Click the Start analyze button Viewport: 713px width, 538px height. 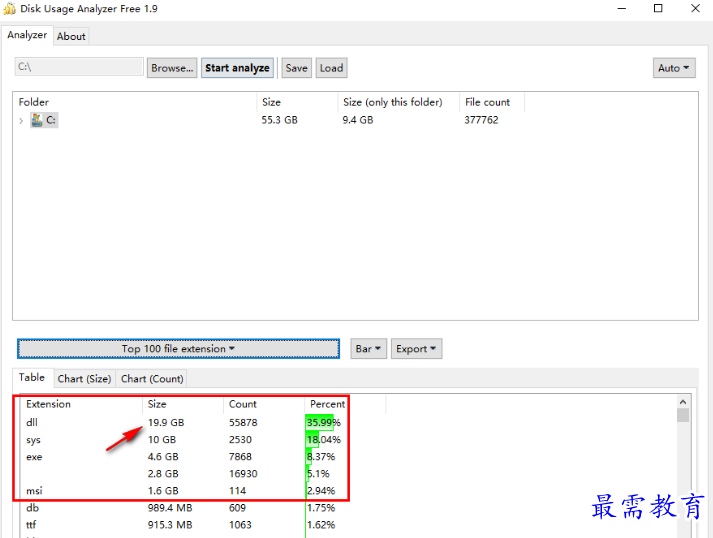coord(237,68)
